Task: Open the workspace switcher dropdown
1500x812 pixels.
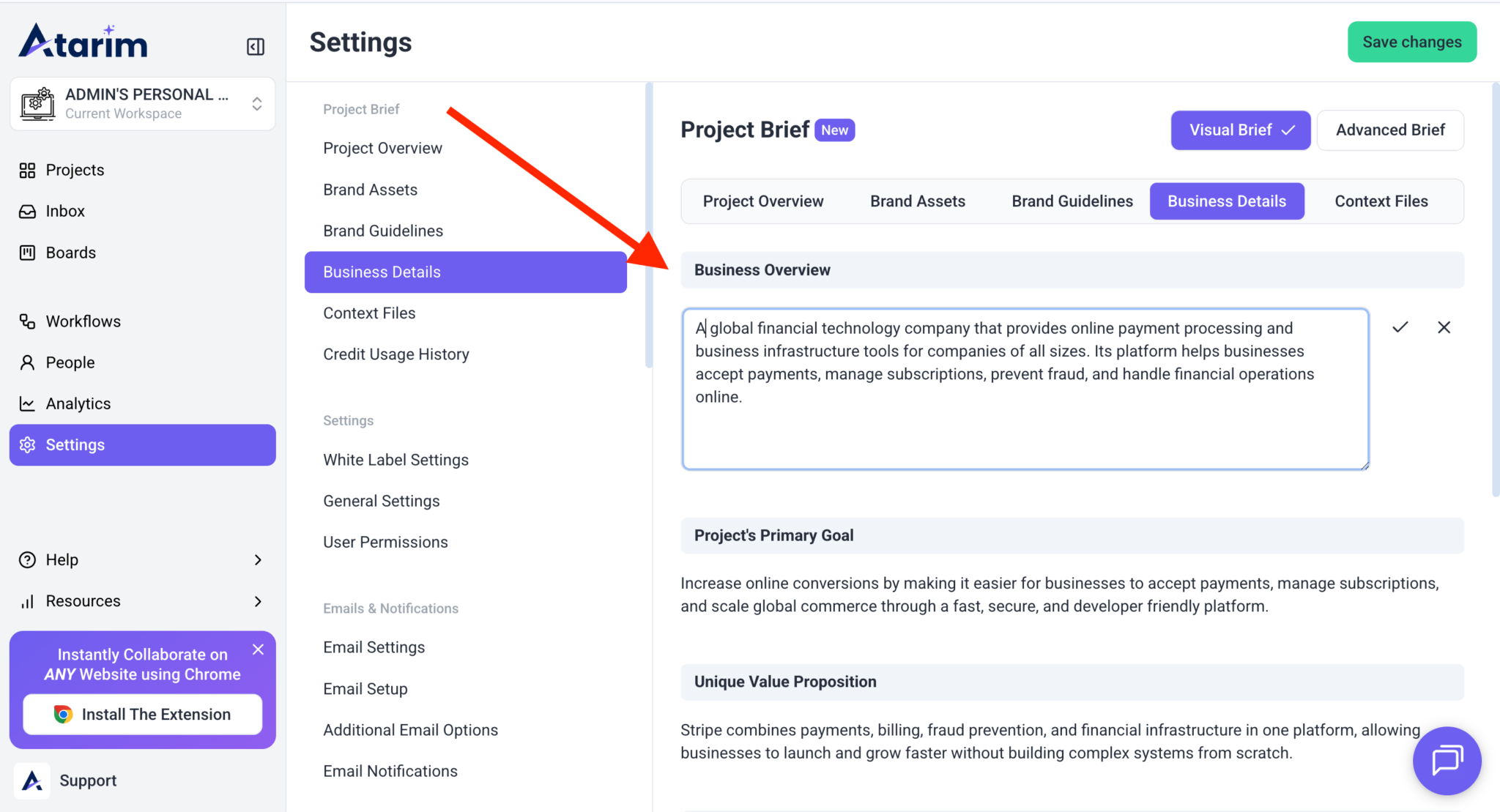Action: 256,104
